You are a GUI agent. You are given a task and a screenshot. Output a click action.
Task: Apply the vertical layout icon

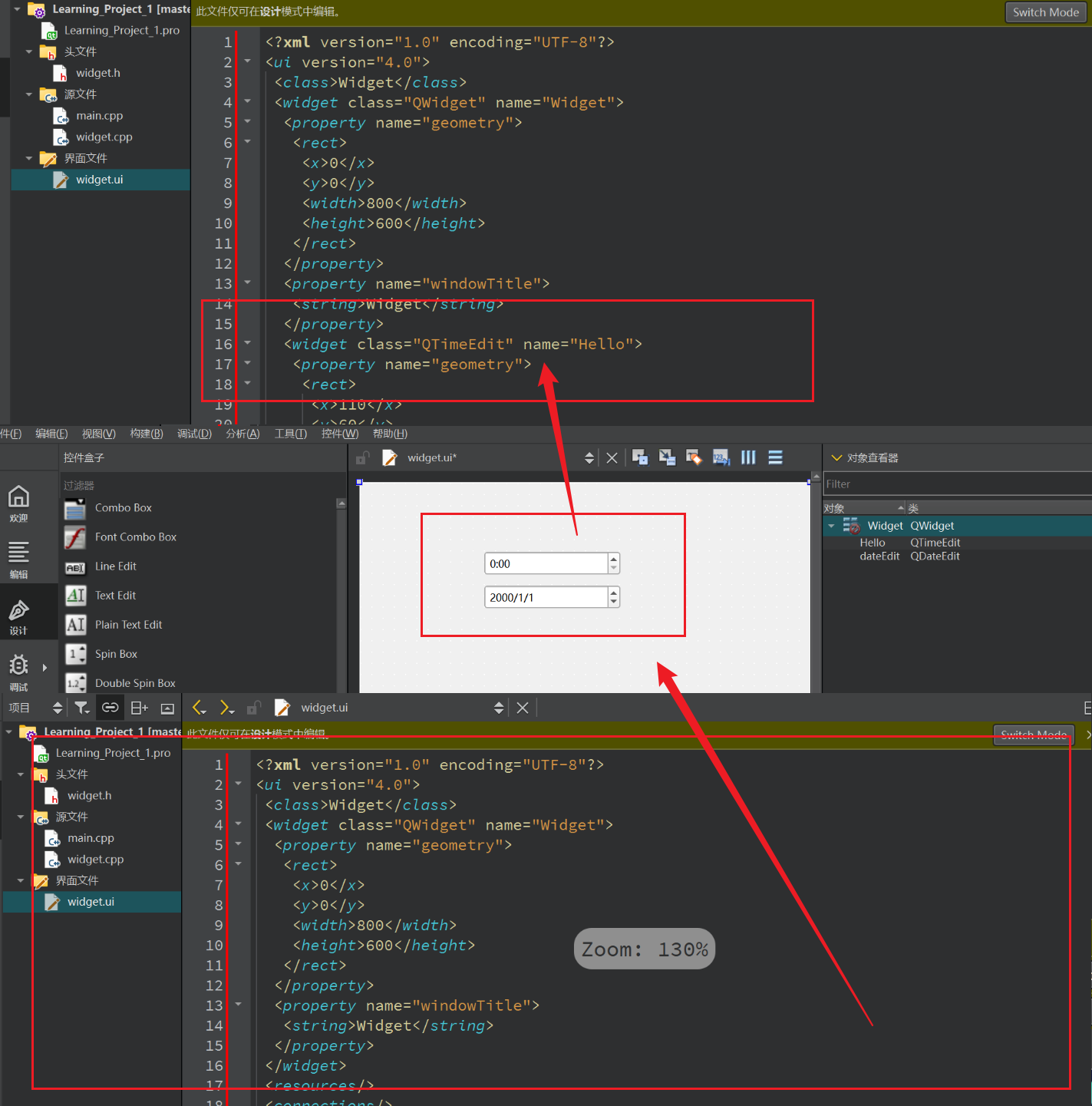tap(775, 457)
